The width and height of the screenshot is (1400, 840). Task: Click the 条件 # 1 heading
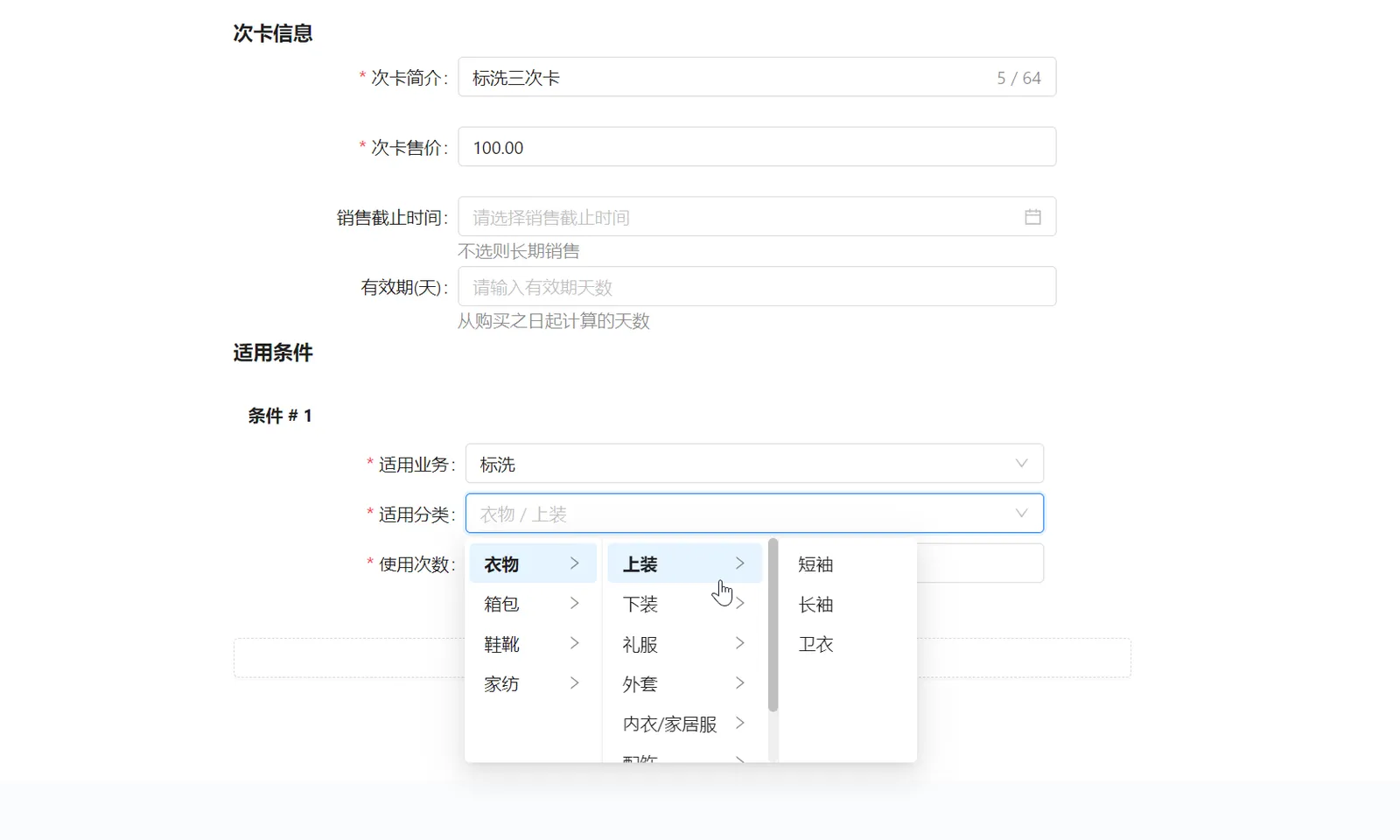pyautogui.click(x=280, y=416)
